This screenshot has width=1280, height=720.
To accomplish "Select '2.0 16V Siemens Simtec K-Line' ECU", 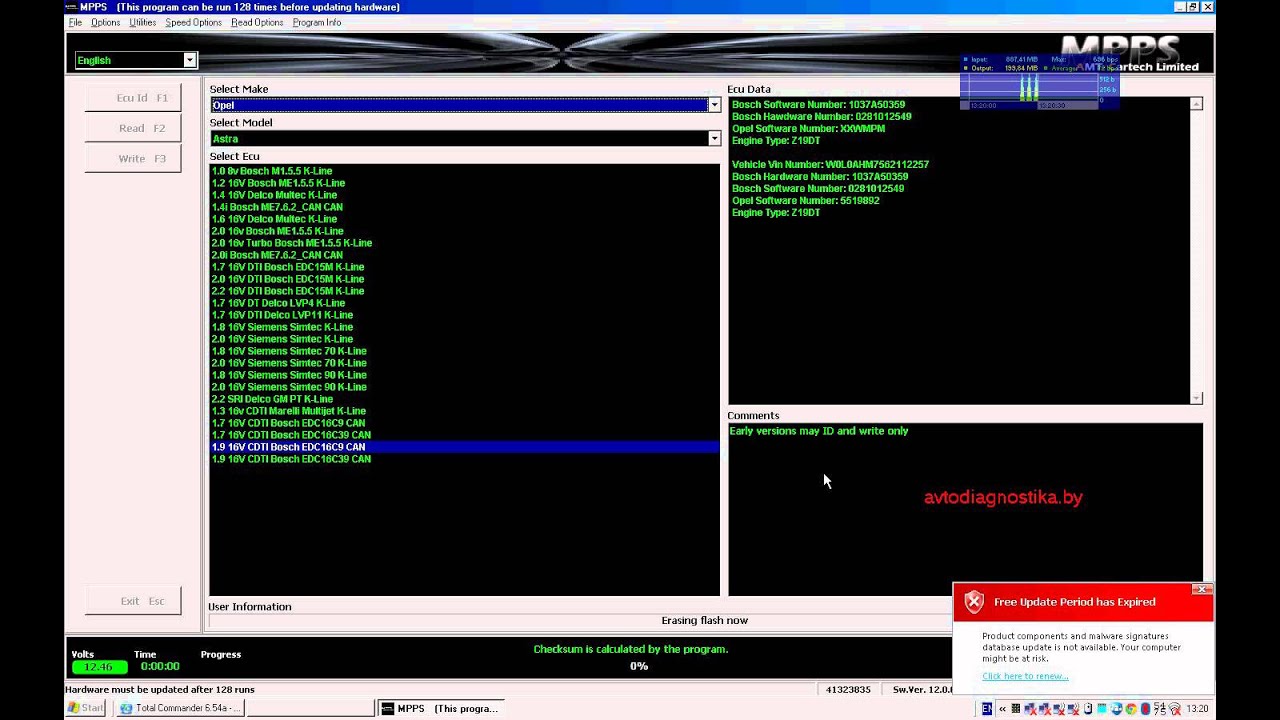I will pyautogui.click(x=282, y=339).
